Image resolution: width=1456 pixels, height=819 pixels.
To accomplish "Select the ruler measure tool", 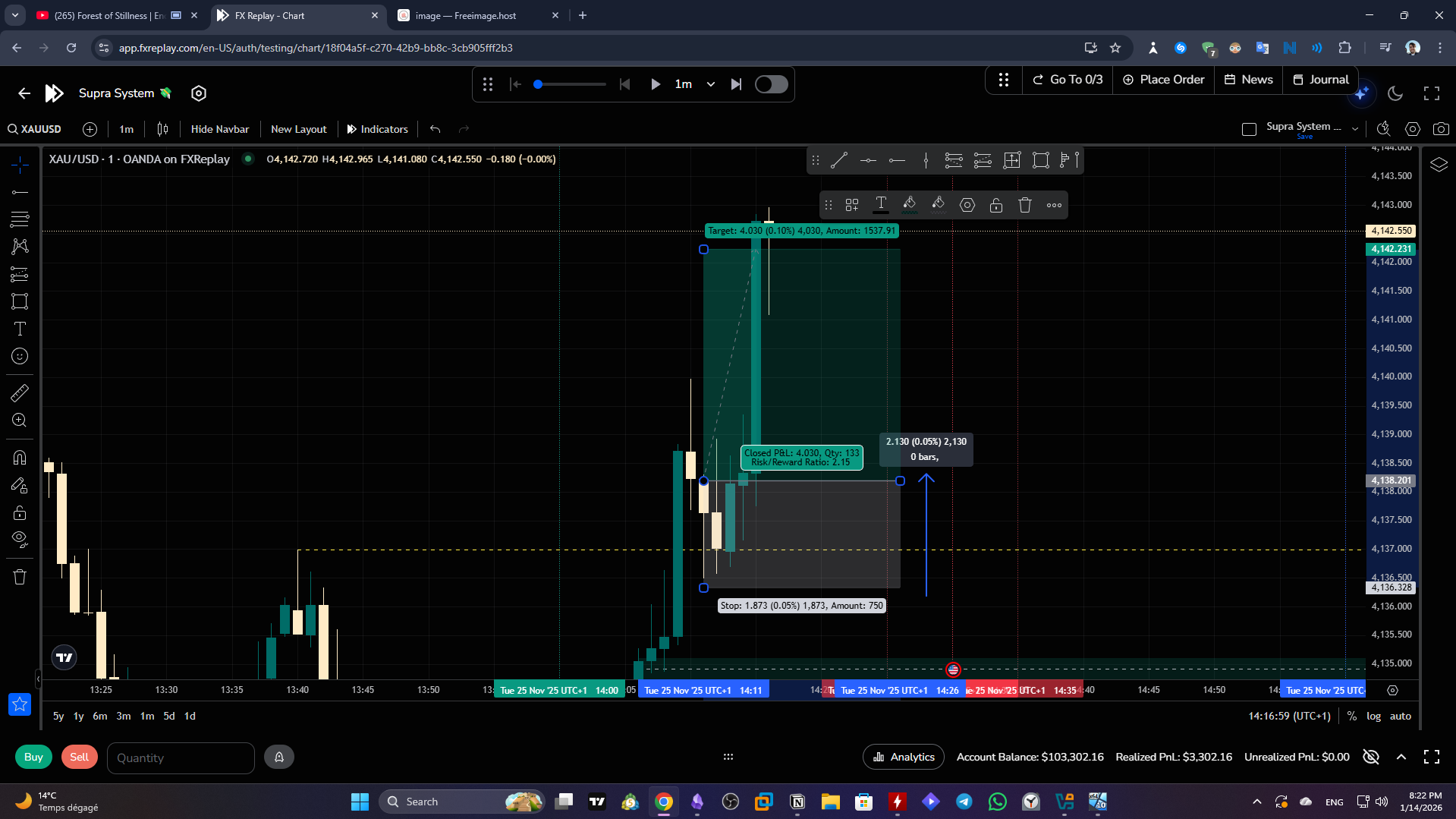I will pos(20,392).
